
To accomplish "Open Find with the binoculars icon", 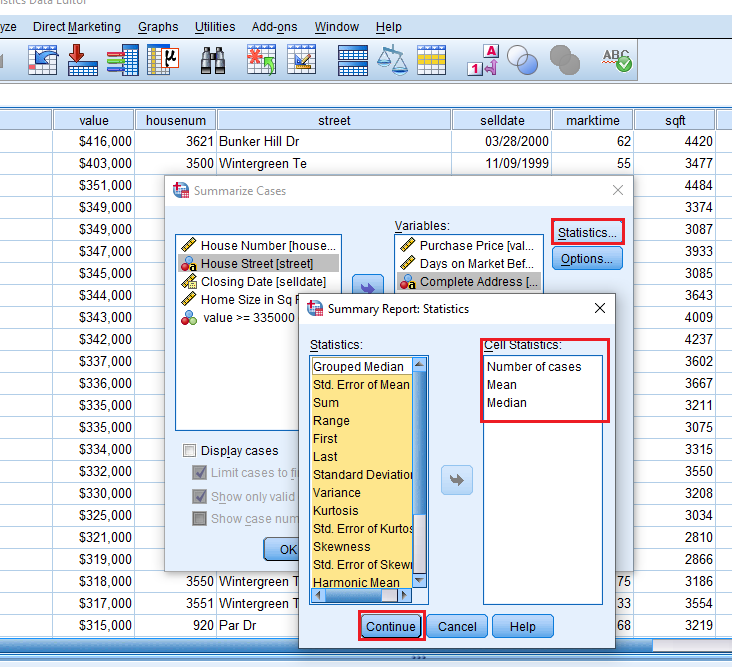I will pos(212,61).
